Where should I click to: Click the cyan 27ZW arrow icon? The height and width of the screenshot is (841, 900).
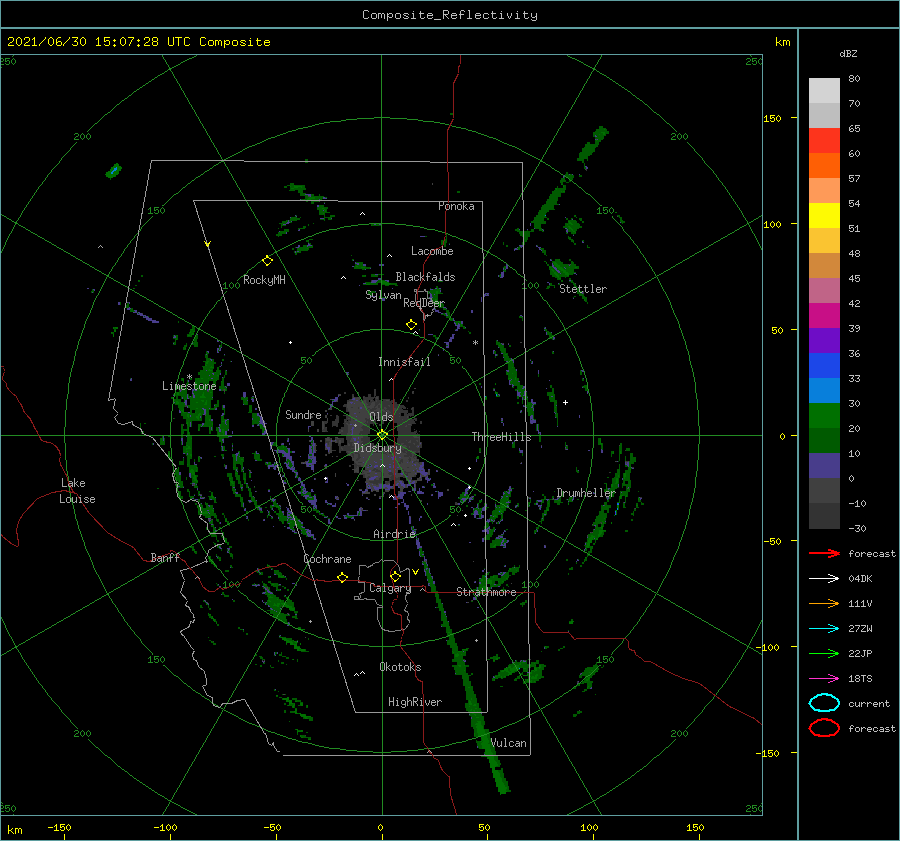click(824, 629)
